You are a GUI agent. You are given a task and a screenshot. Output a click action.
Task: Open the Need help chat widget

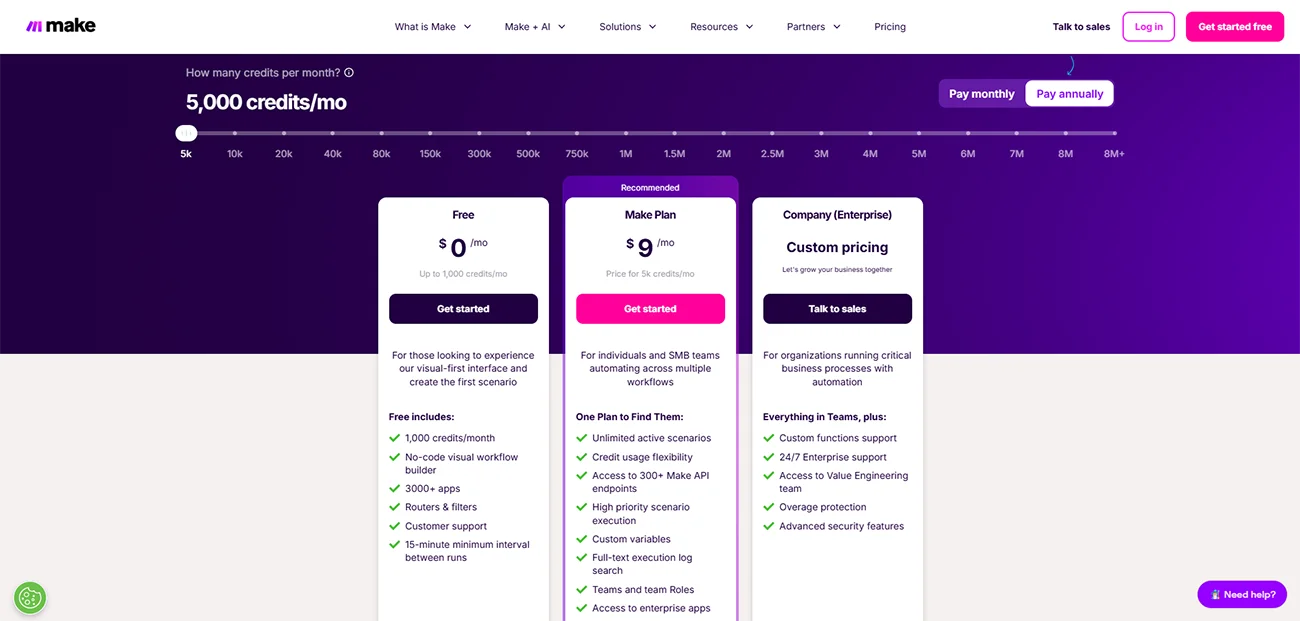pos(1241,594)
